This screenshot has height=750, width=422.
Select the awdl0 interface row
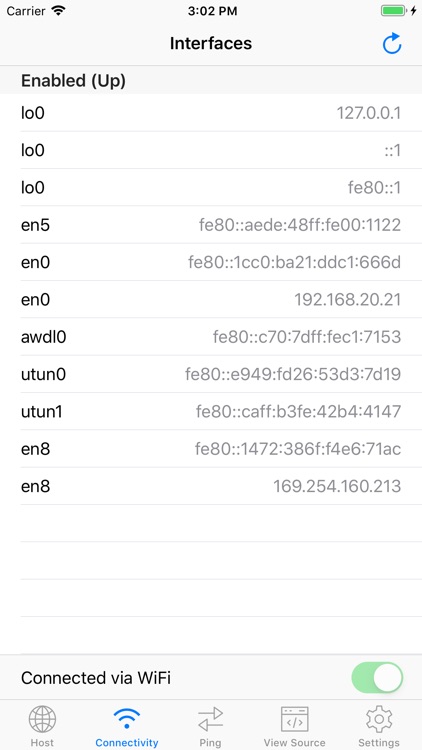coord(211,337)
